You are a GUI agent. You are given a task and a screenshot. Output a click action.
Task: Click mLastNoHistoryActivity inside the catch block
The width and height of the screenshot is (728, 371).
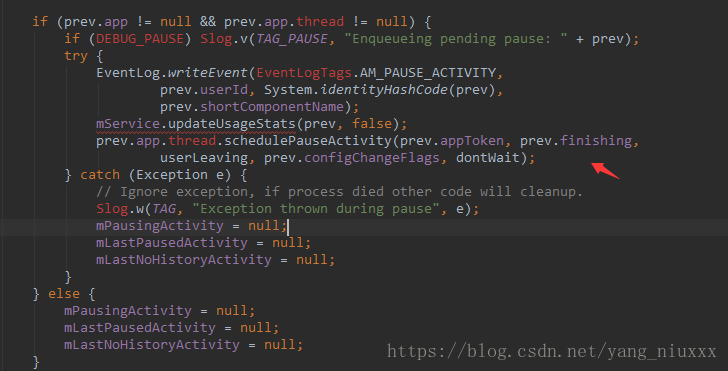(x=184, y=260)
